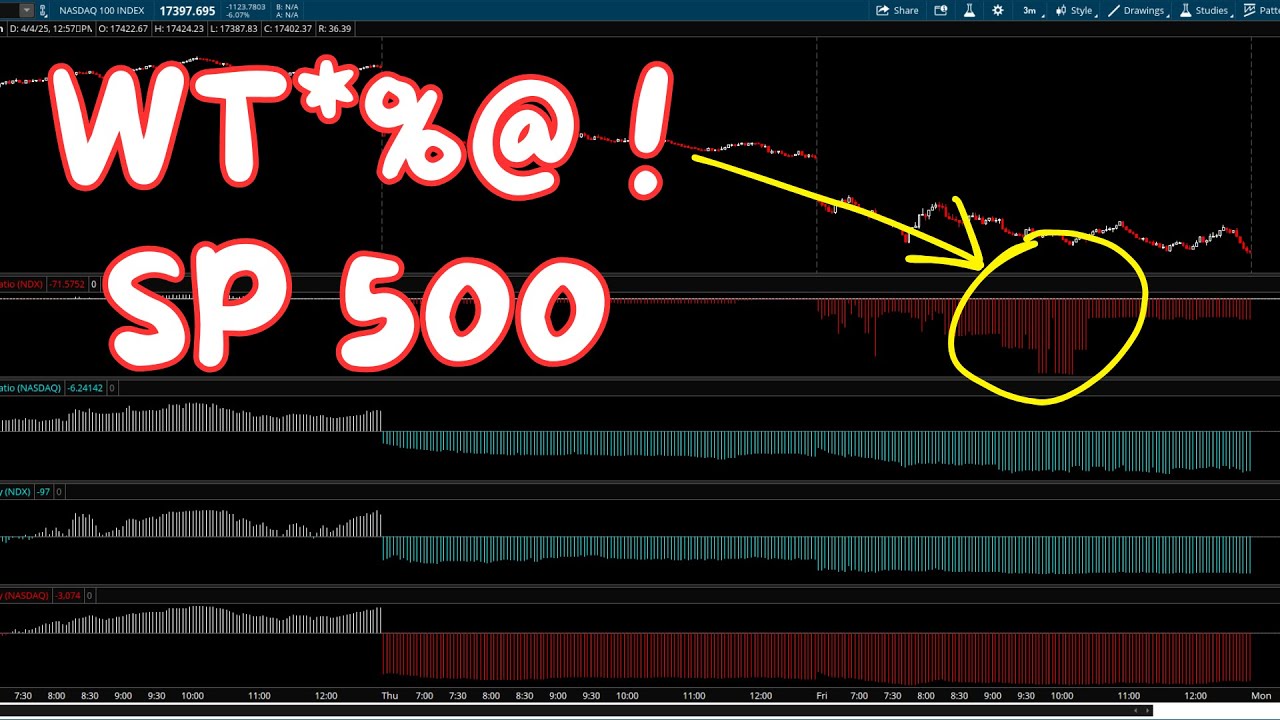Click the ratio (NASDAQ) study label

click(31, 388)
